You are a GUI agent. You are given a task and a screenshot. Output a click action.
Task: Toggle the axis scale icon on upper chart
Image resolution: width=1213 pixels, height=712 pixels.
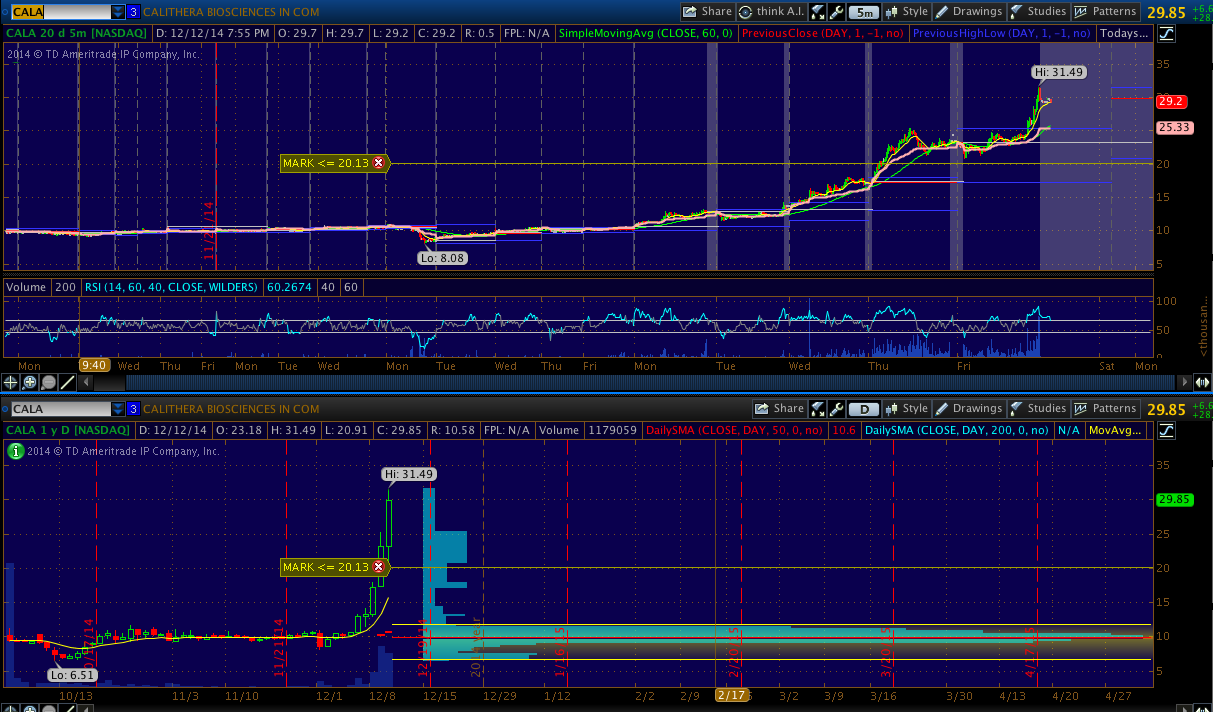1167,33
